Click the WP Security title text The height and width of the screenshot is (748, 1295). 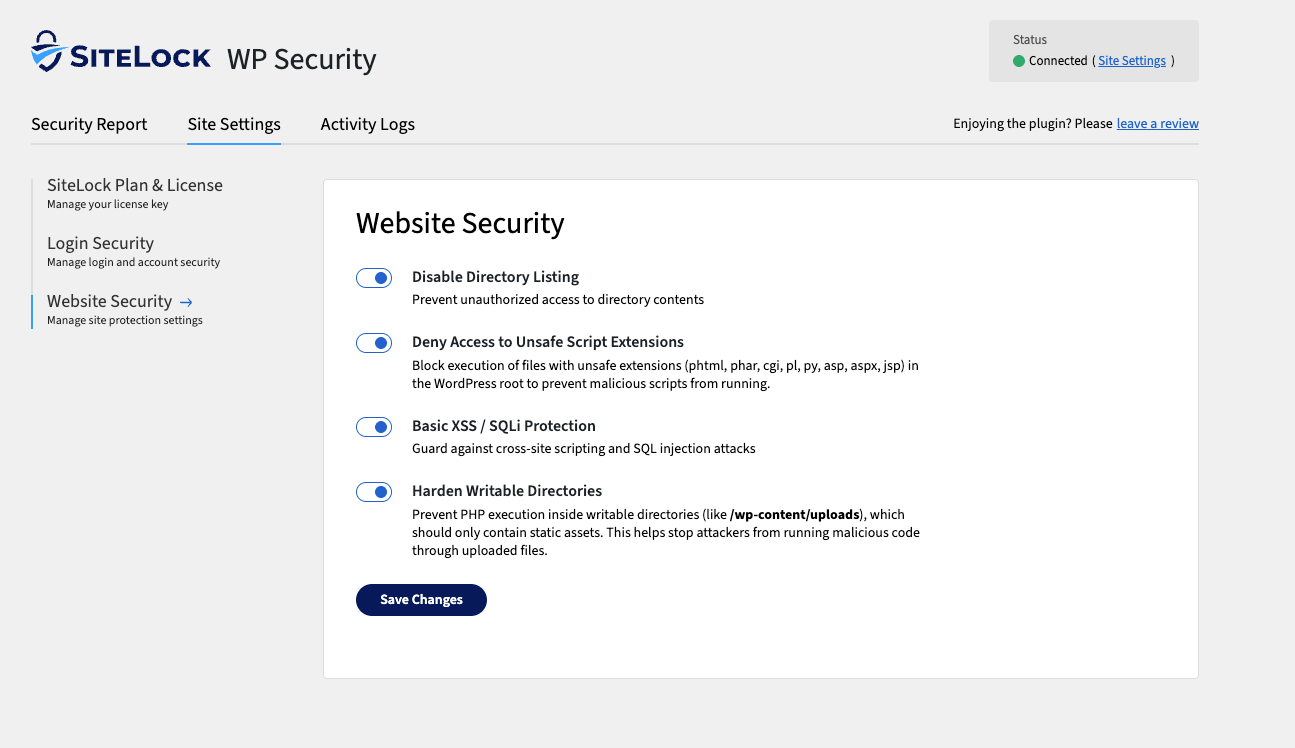[x=301, y=60]
